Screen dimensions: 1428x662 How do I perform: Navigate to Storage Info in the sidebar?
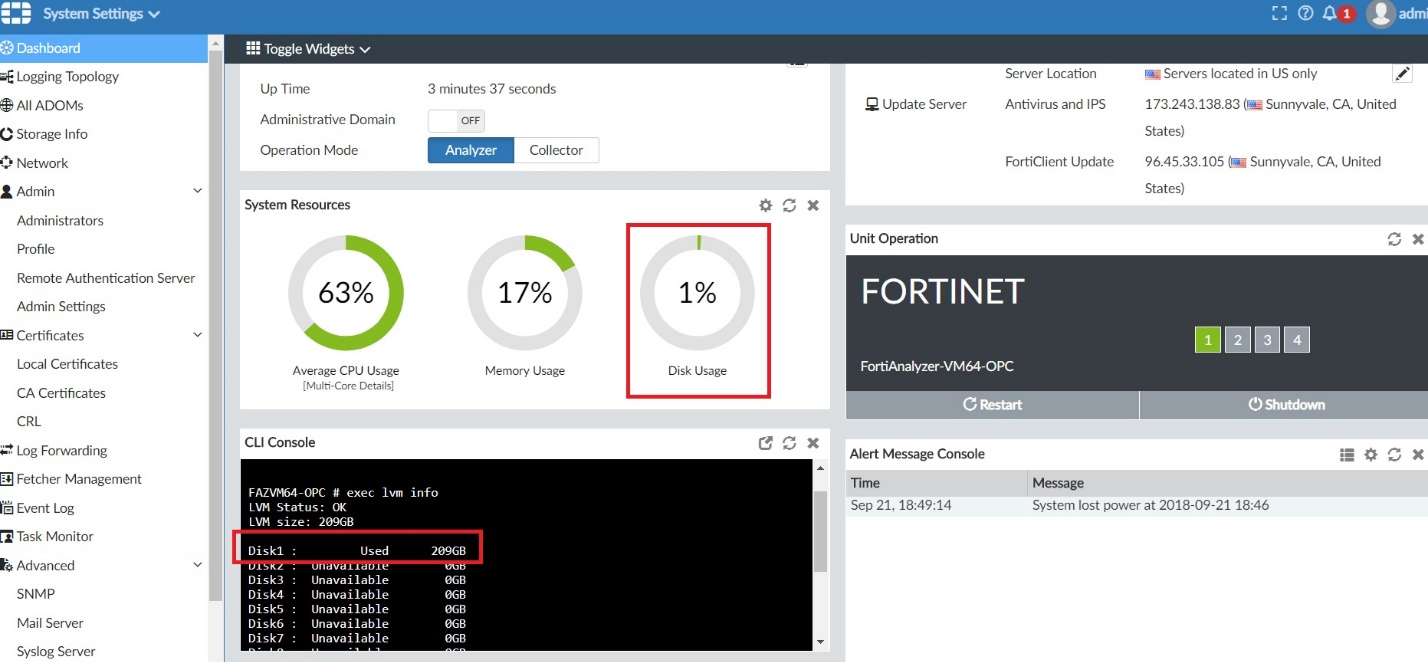[51, 133]
